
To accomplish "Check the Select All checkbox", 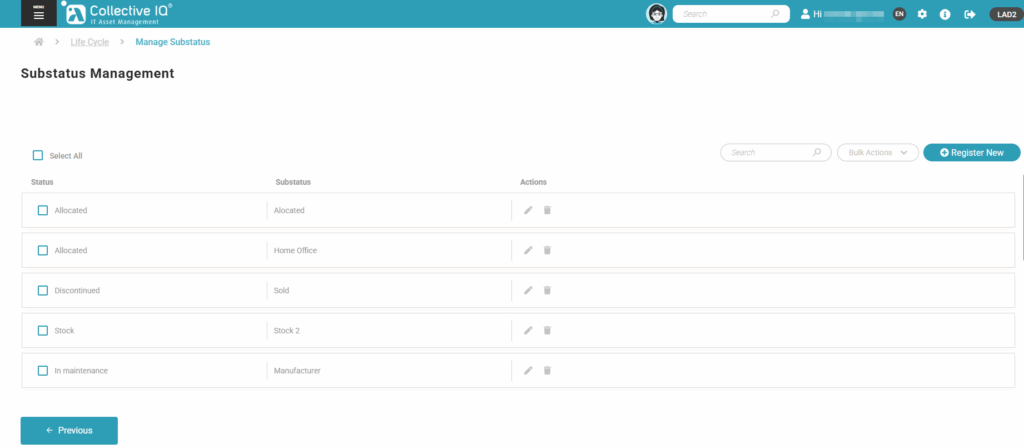I will click(x=38, y=155).
